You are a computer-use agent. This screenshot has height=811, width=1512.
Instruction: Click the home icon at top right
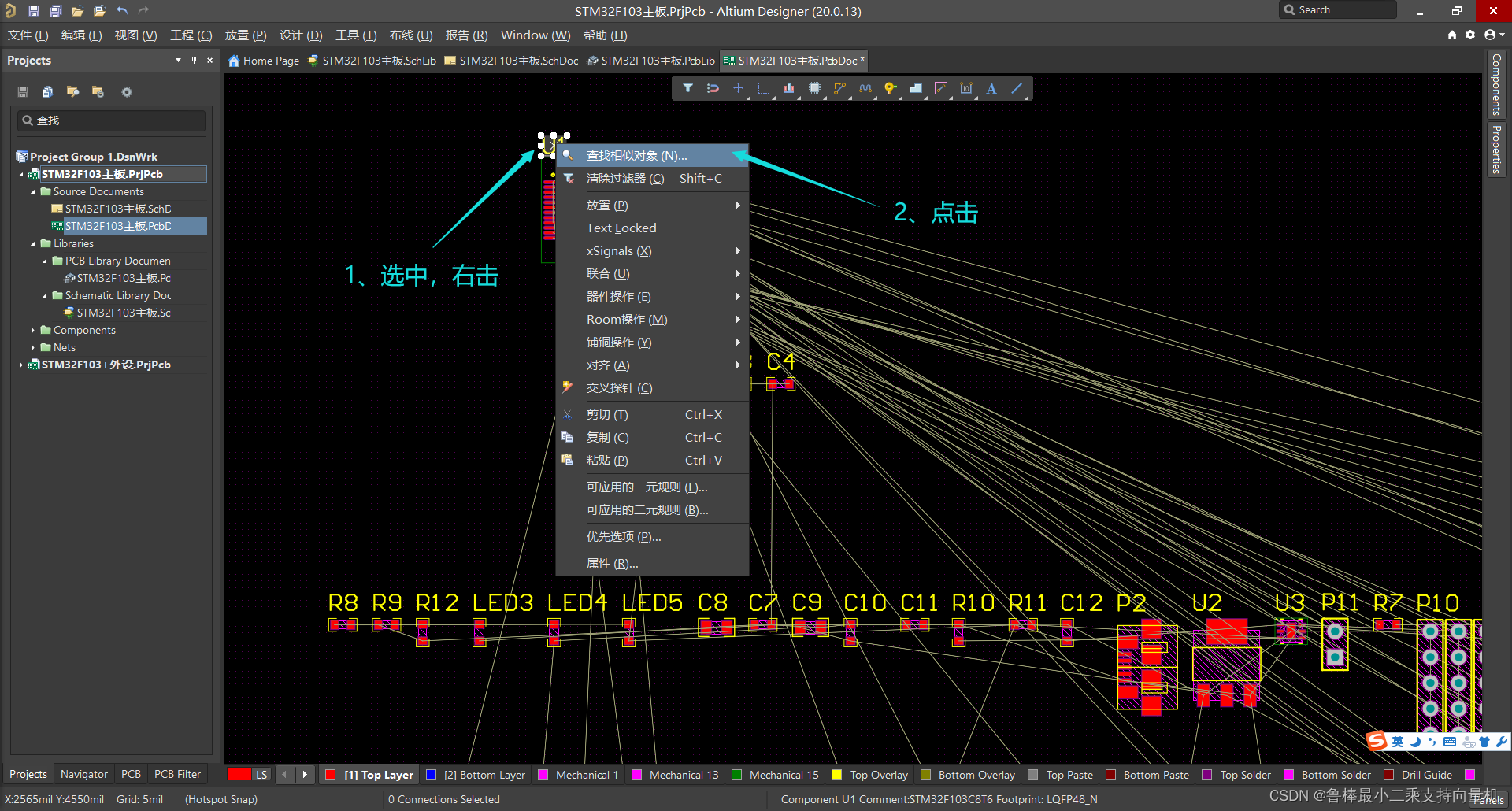pos(1452,35)
